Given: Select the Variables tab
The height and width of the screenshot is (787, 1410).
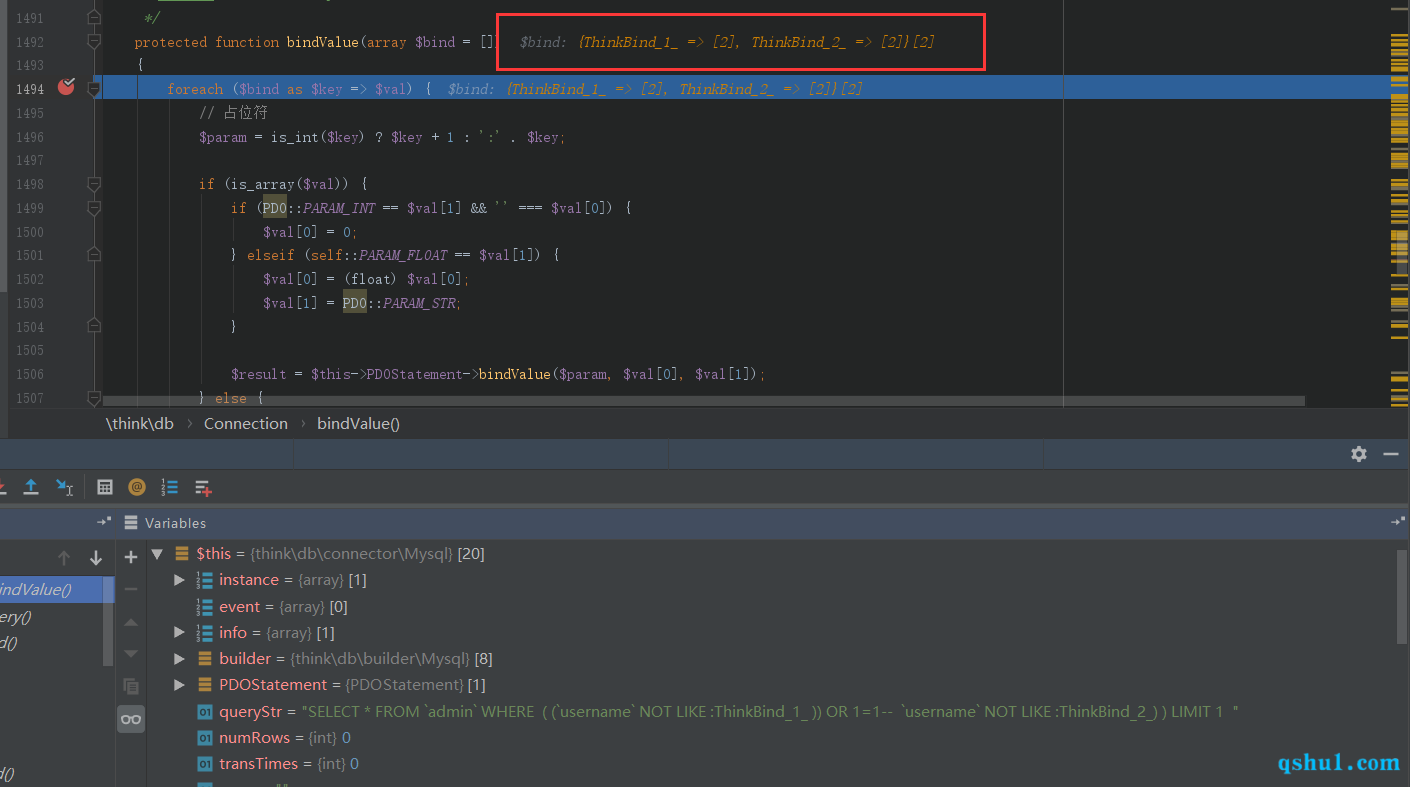Looking at the screenshot, I should coord(175,523).
